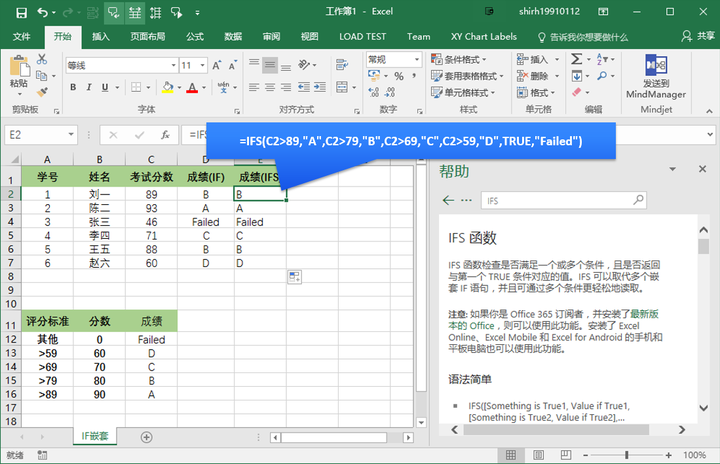This screenshot has height=464, width=720.
Task: Click merge and center icon
Action: coord(342,87)
